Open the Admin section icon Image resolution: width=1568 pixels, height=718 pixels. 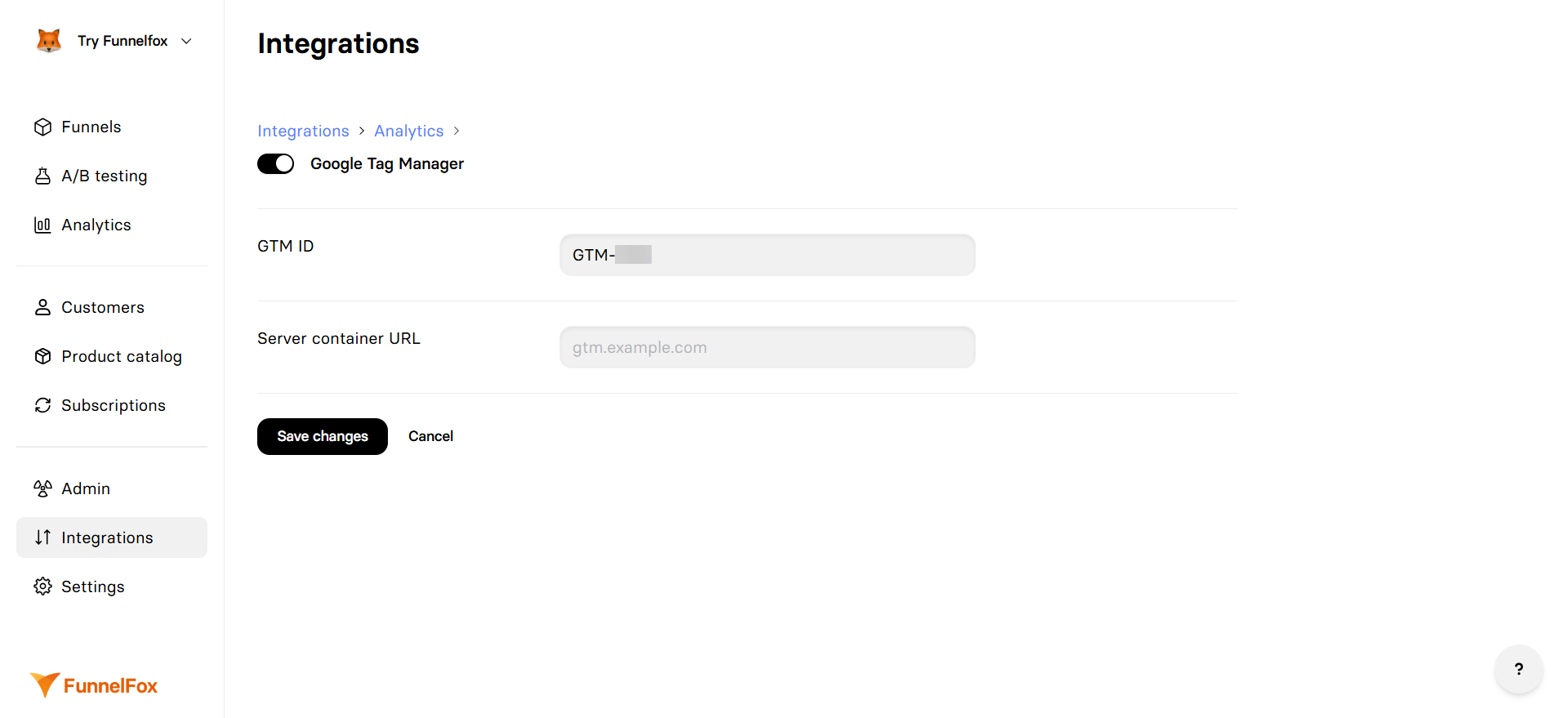pyautogui.click(x=42, y=488)
